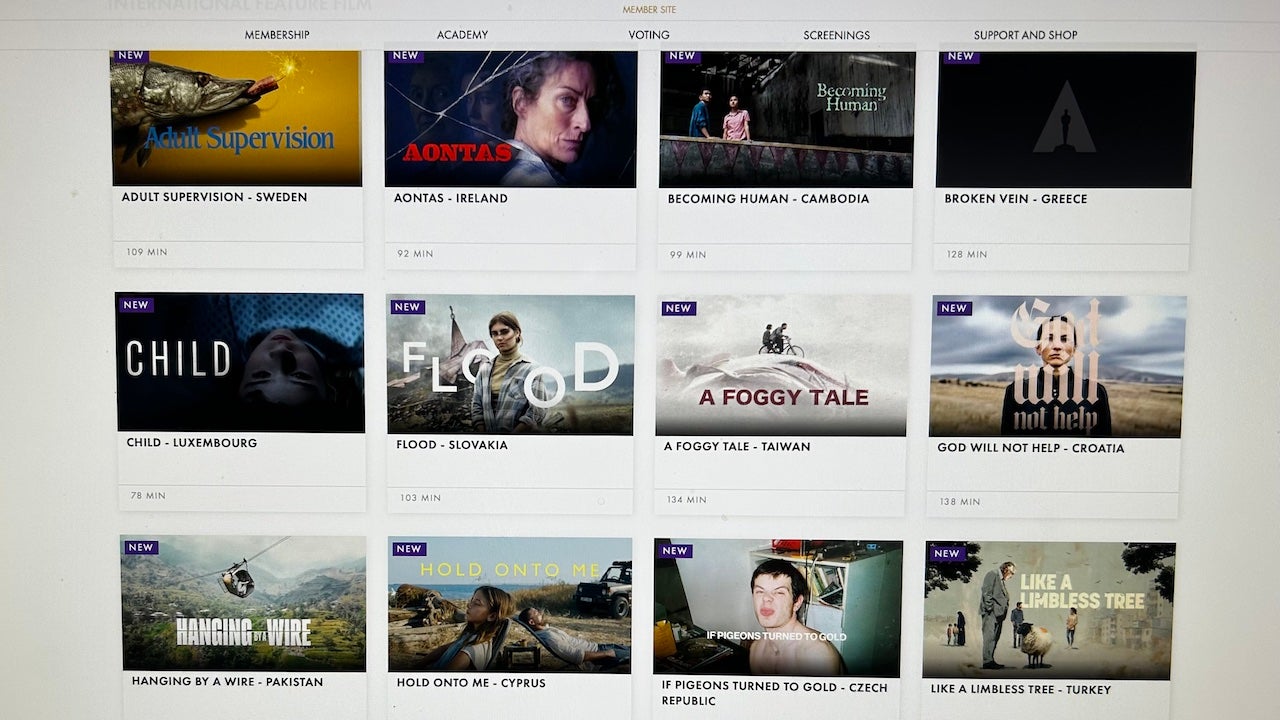The height and width of the screenshot is (720, 1280).
Task: Open the Child film thumbnail
Action: [x=240, y=362]
